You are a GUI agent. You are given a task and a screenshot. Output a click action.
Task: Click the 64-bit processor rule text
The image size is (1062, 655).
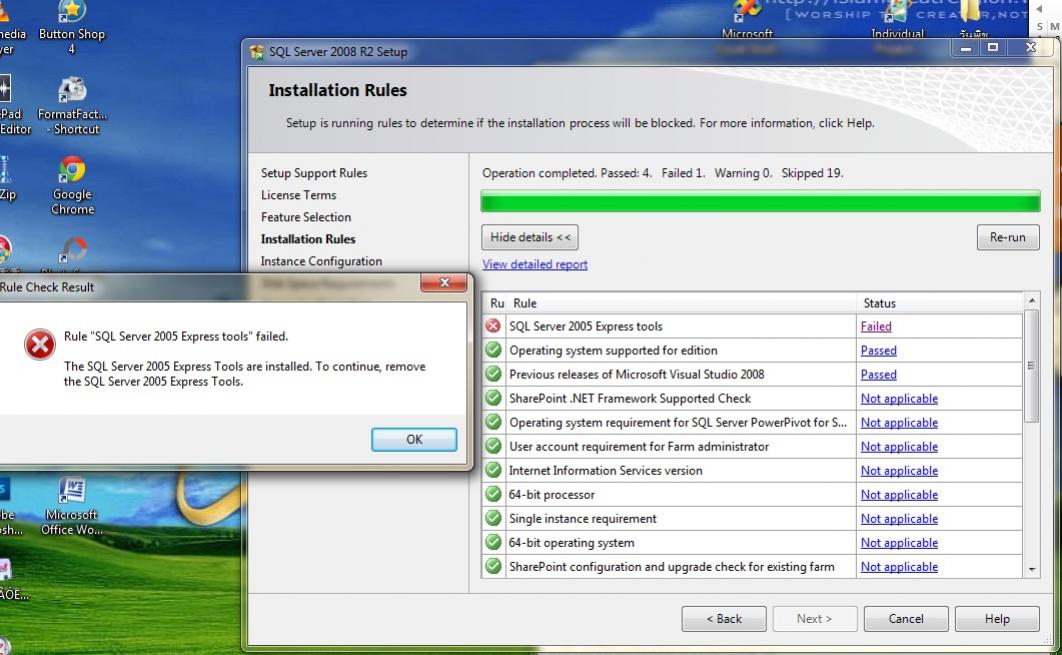(551, 494)
